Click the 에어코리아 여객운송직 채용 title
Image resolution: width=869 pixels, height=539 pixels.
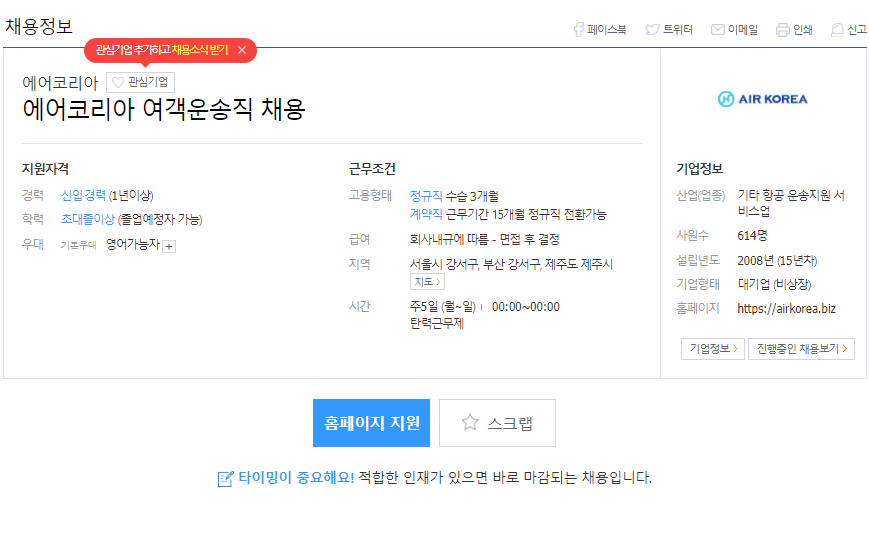163,110
